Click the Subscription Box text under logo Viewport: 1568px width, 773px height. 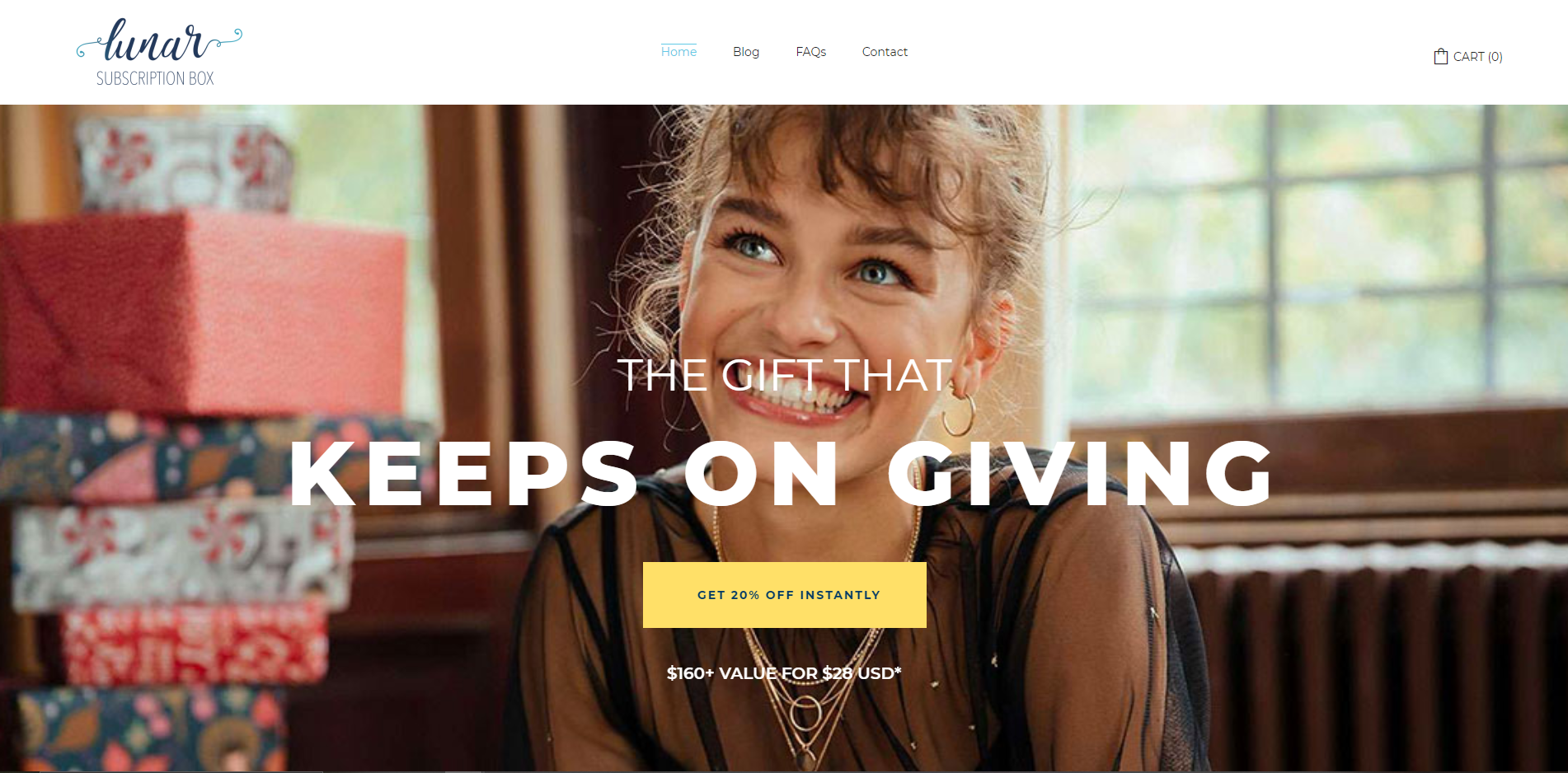pyautogui.click(x=155, y=78)
